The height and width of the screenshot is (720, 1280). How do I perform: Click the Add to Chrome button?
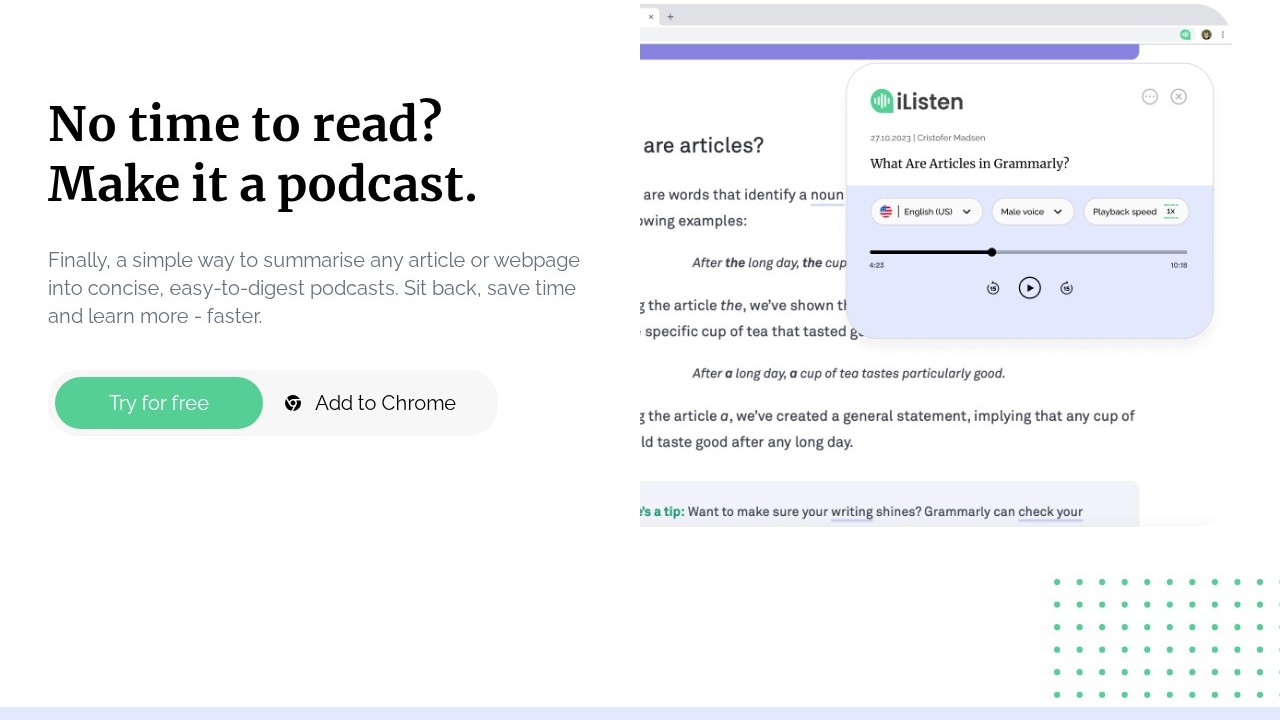tap(385, 403)
